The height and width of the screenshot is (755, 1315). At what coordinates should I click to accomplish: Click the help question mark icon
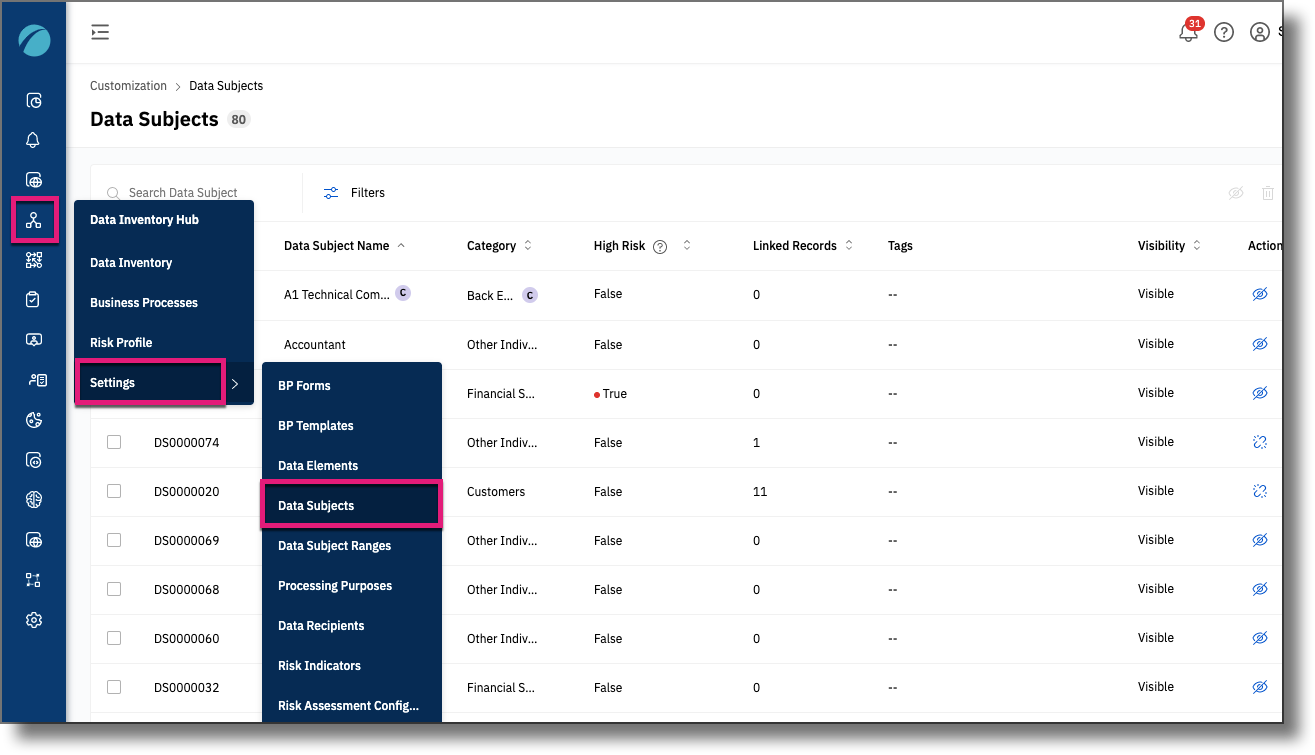[1224, 31]
